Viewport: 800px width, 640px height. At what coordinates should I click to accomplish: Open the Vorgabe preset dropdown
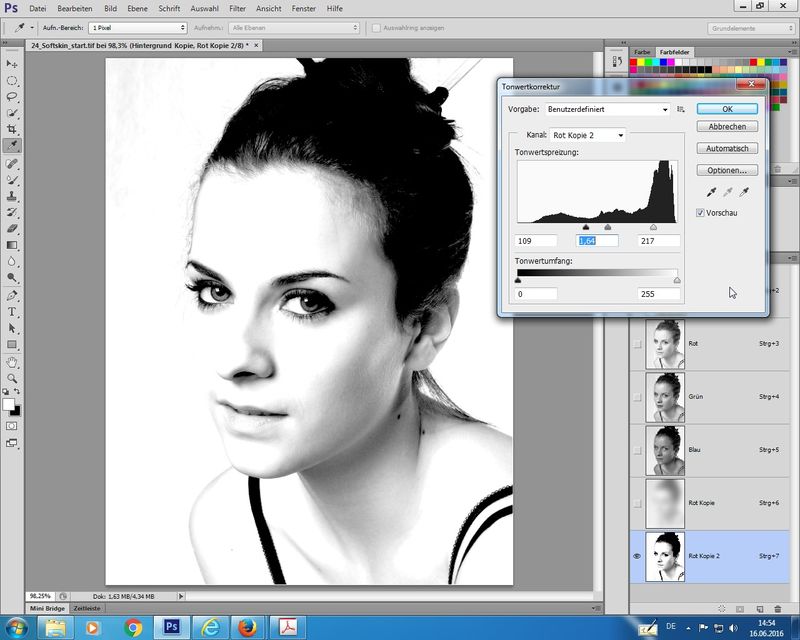coord(608,109)
